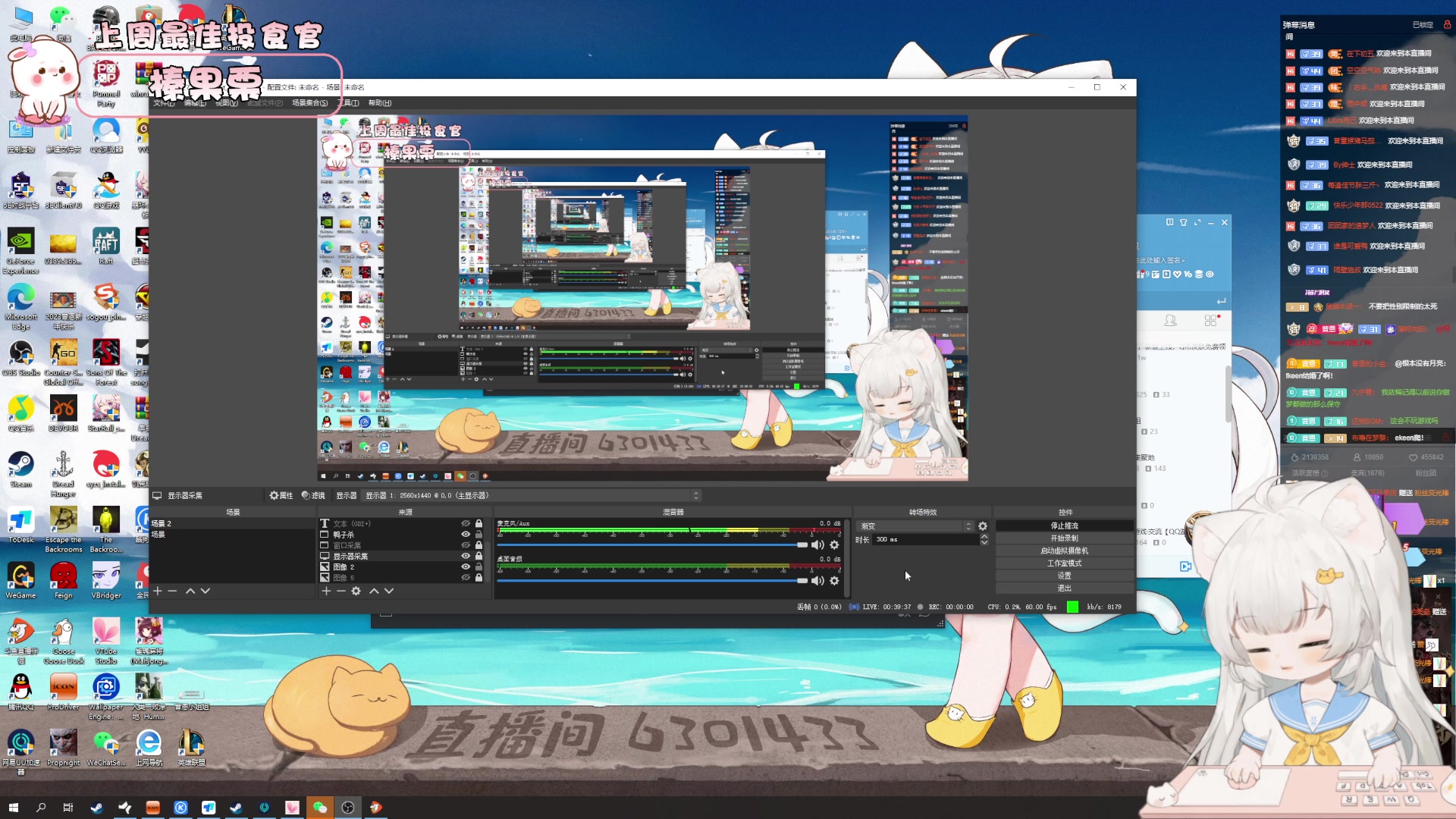Remove selected scene minus button

click(x=172, y=591)
